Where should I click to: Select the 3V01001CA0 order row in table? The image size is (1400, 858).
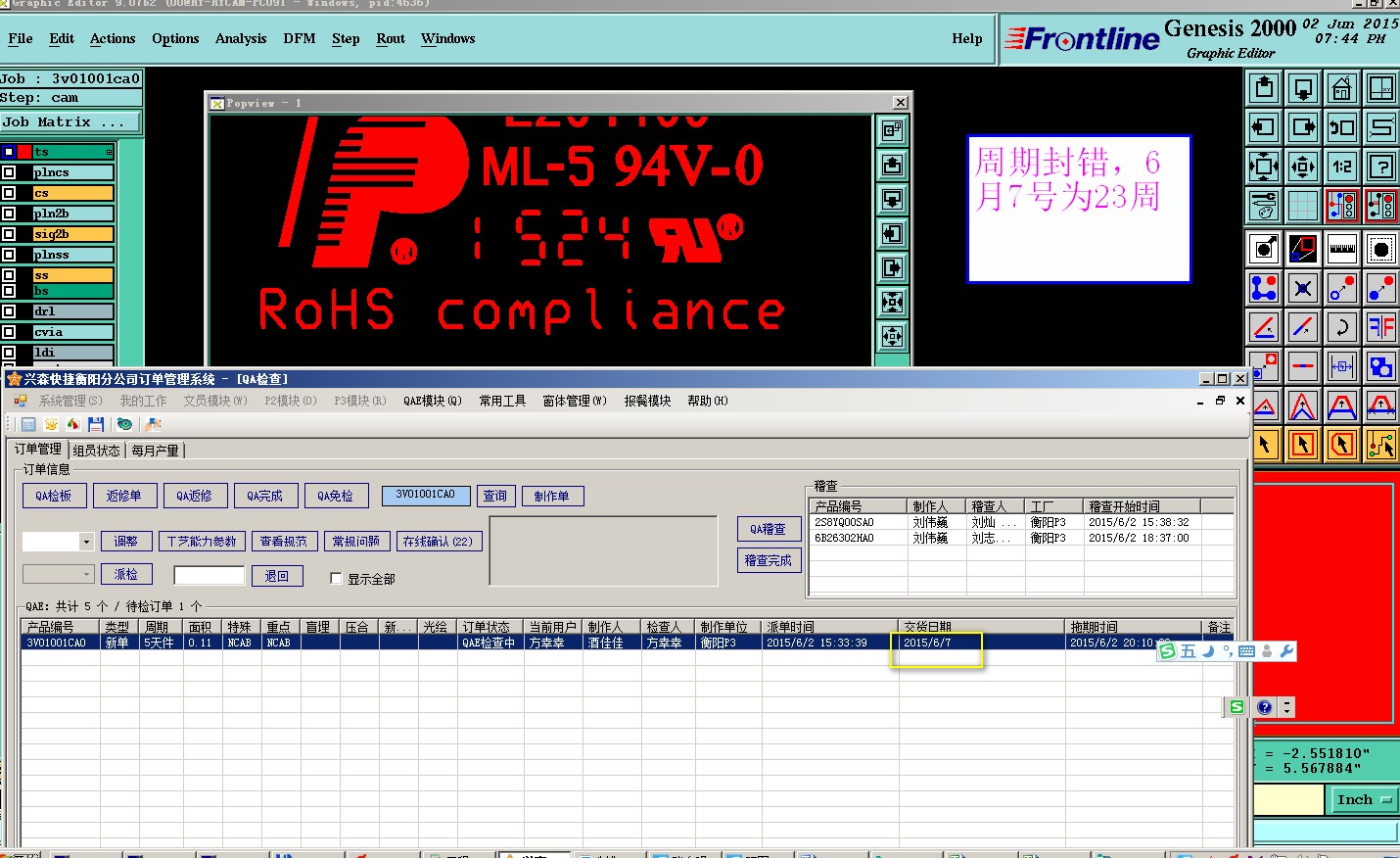tap(627, 643)
